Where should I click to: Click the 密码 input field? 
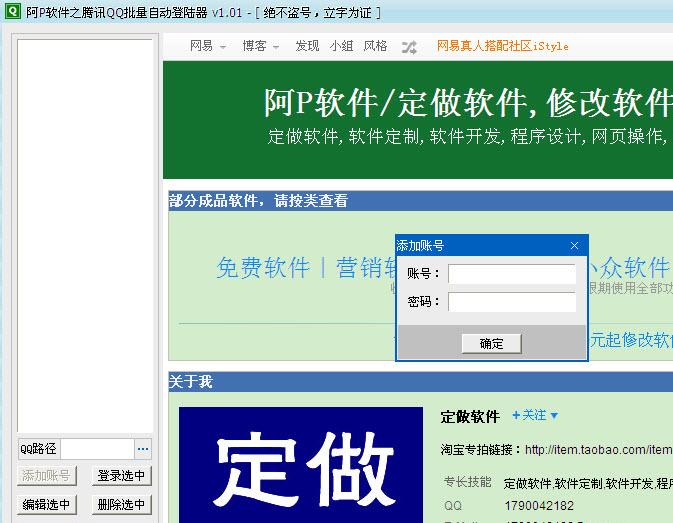click(x=511, y=302)
